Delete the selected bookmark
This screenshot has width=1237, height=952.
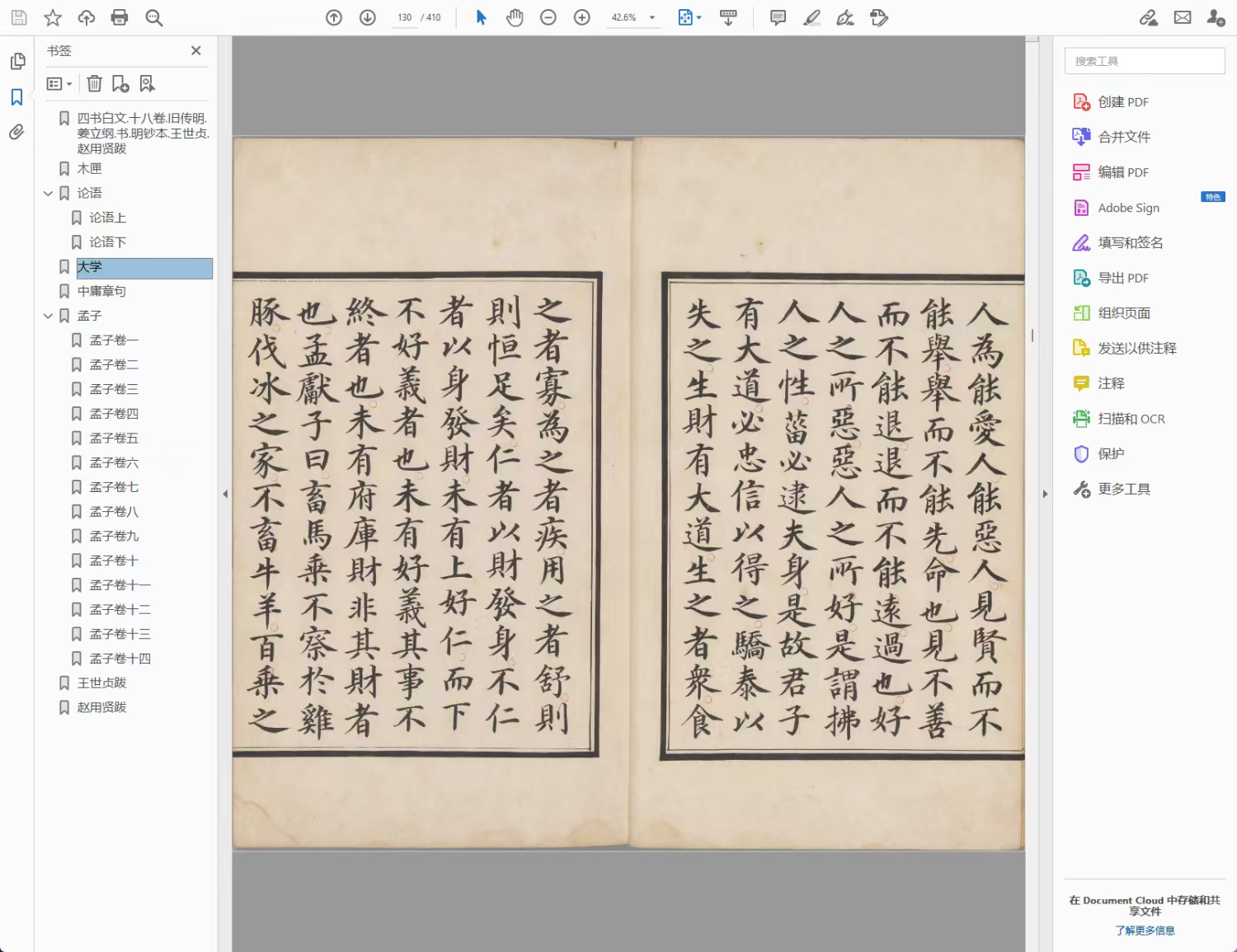[x=95, y=83]
